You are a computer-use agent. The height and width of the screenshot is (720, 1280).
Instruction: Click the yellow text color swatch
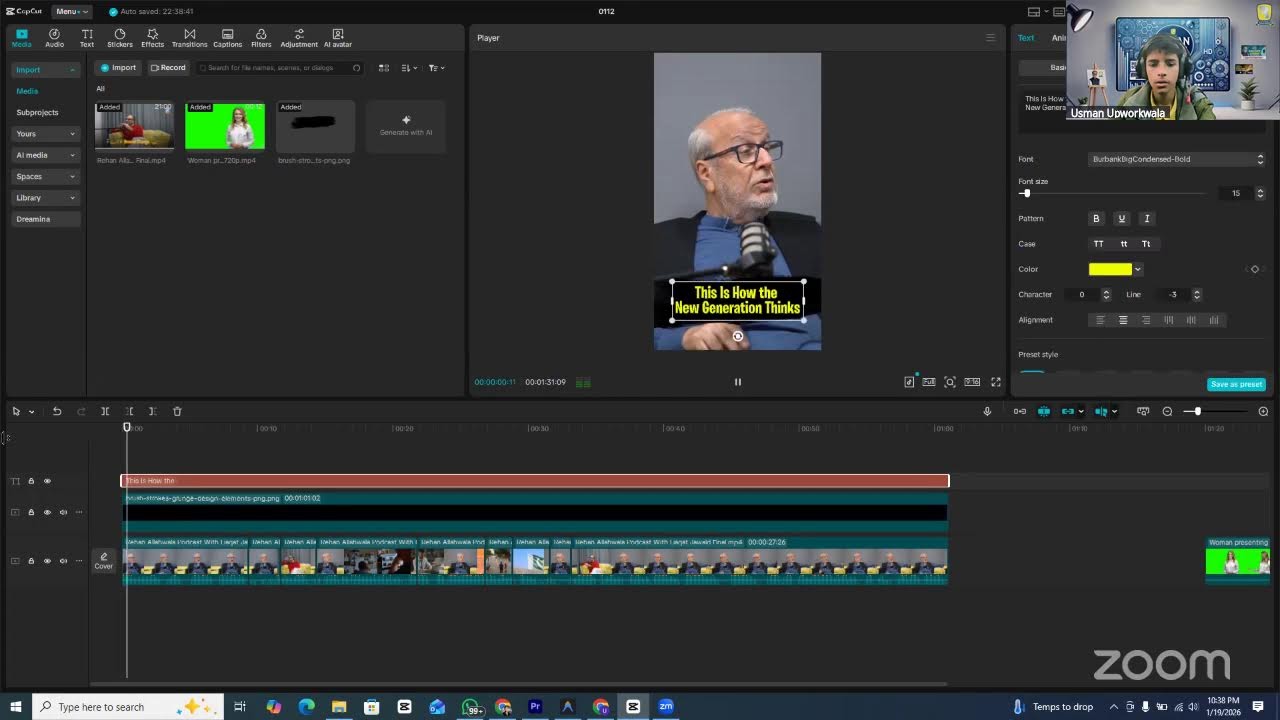[1110, 269]
